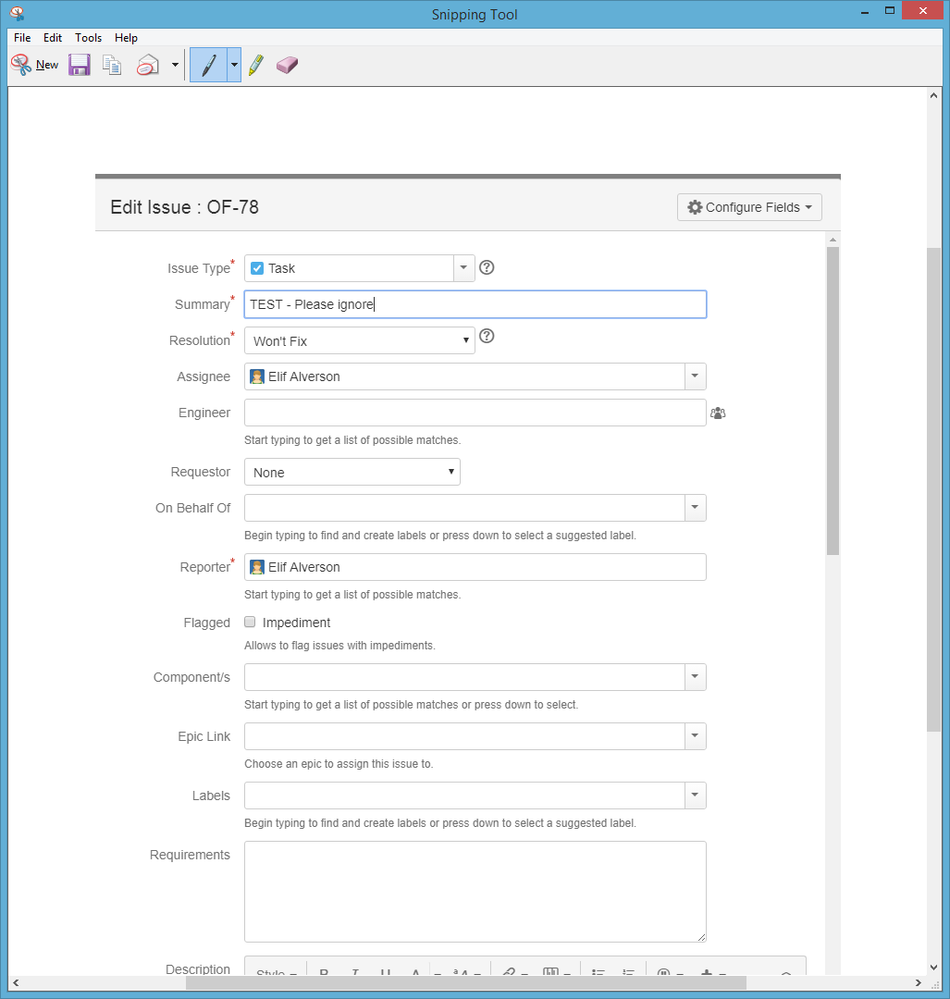The height and width of the screenshot is (999, 950).
Task: Click the Edit Issue : OF-78 heading
Action: tap(184, 207)
